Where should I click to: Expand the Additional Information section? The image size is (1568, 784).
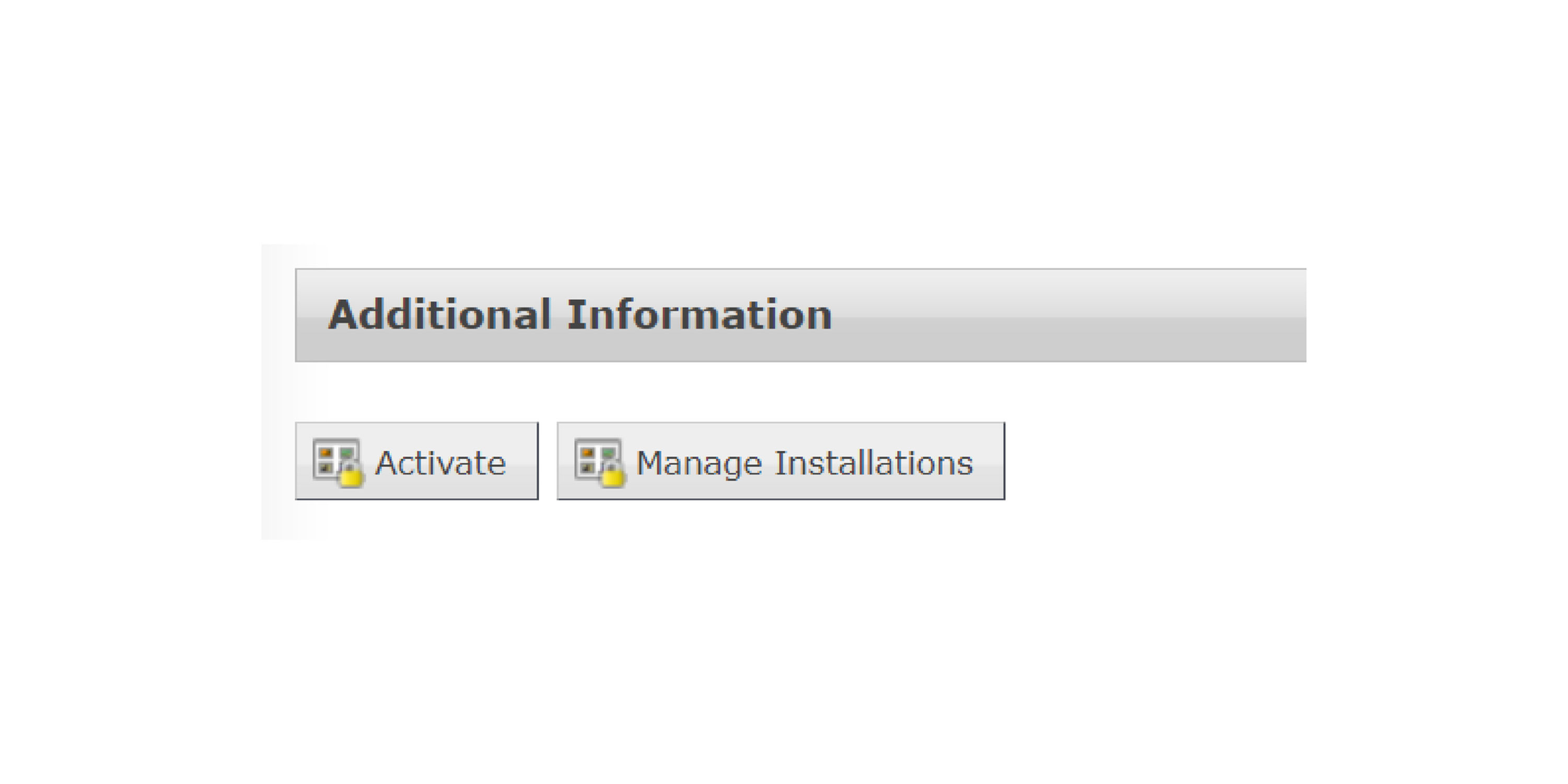click(800, 315)
